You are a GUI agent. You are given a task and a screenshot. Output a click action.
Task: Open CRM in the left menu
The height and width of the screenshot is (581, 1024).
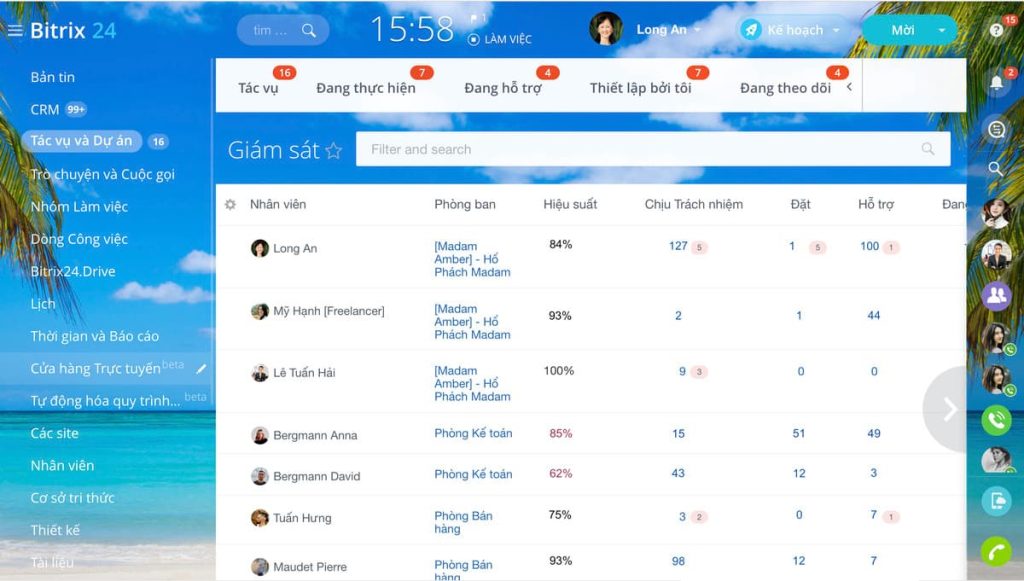(44, 110)
